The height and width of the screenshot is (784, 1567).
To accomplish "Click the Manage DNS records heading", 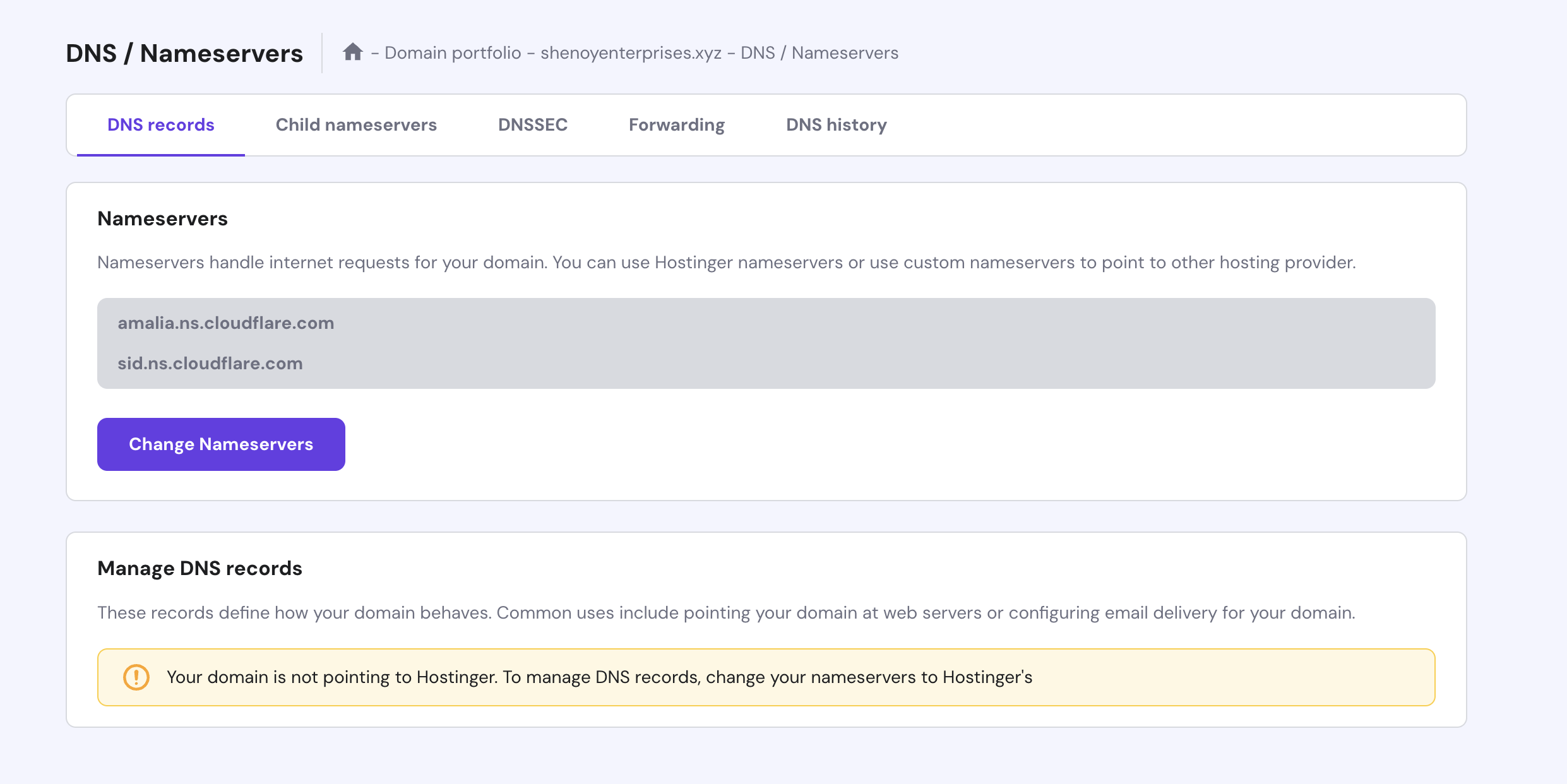I will click(200, 568).
